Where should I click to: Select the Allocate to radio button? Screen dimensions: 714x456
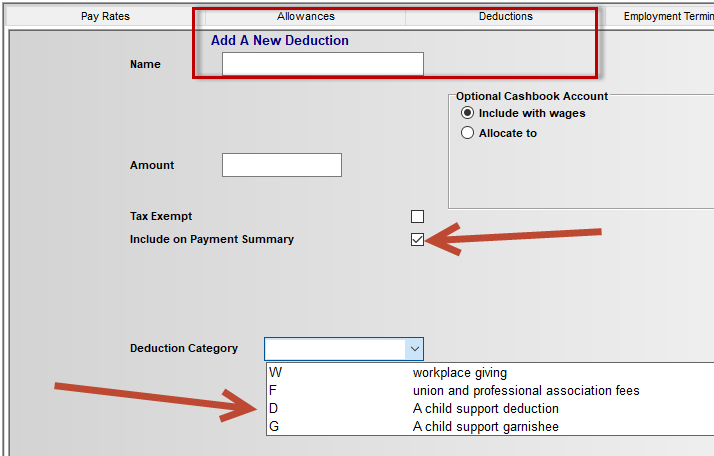click(467, 133)
